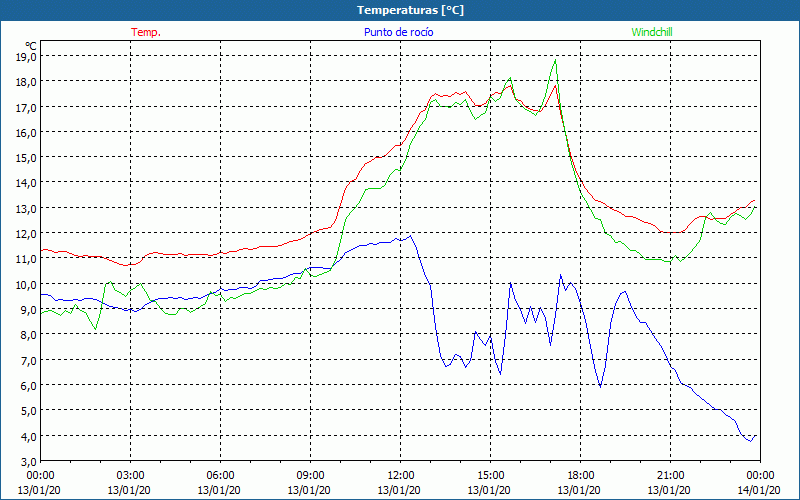
Task: Click the °C unit label on the axis
Action: [31, 46]
